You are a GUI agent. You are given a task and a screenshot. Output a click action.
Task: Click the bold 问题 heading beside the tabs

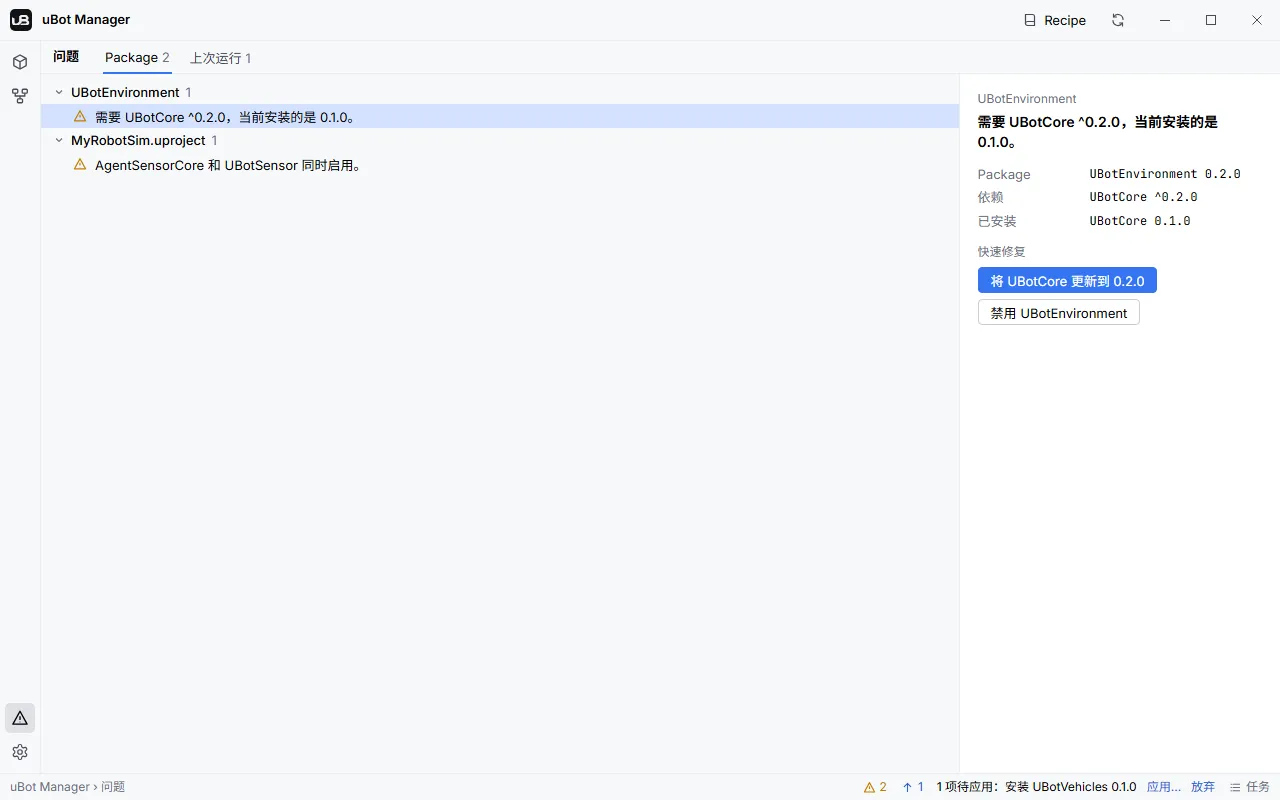66,57
